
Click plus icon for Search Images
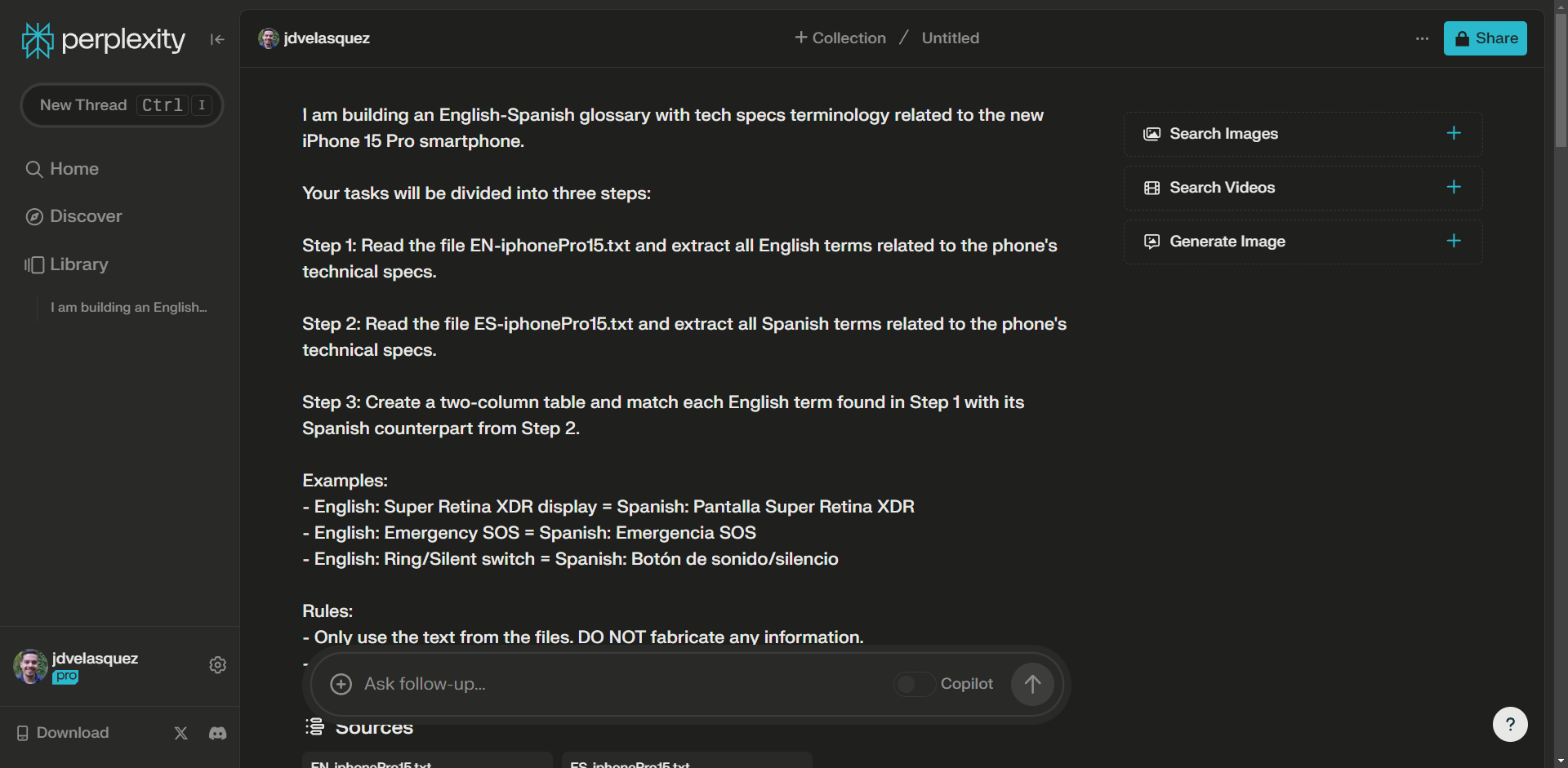pos(1454,133)
